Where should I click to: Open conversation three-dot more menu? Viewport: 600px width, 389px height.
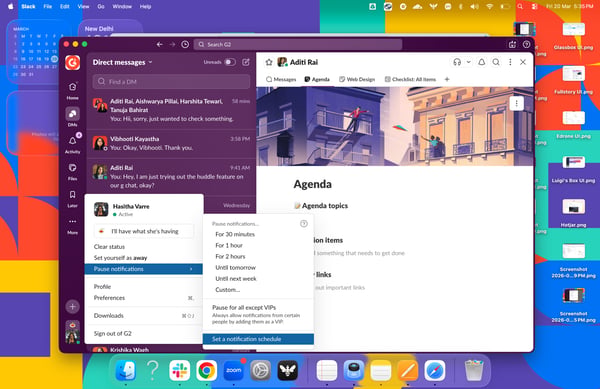(x=510, y=62)
